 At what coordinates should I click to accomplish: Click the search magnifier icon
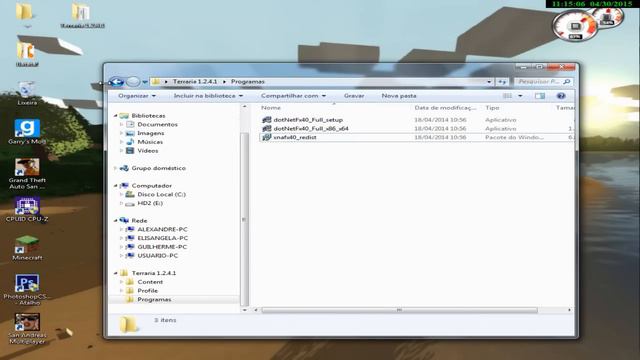click(x=567, y=82)
